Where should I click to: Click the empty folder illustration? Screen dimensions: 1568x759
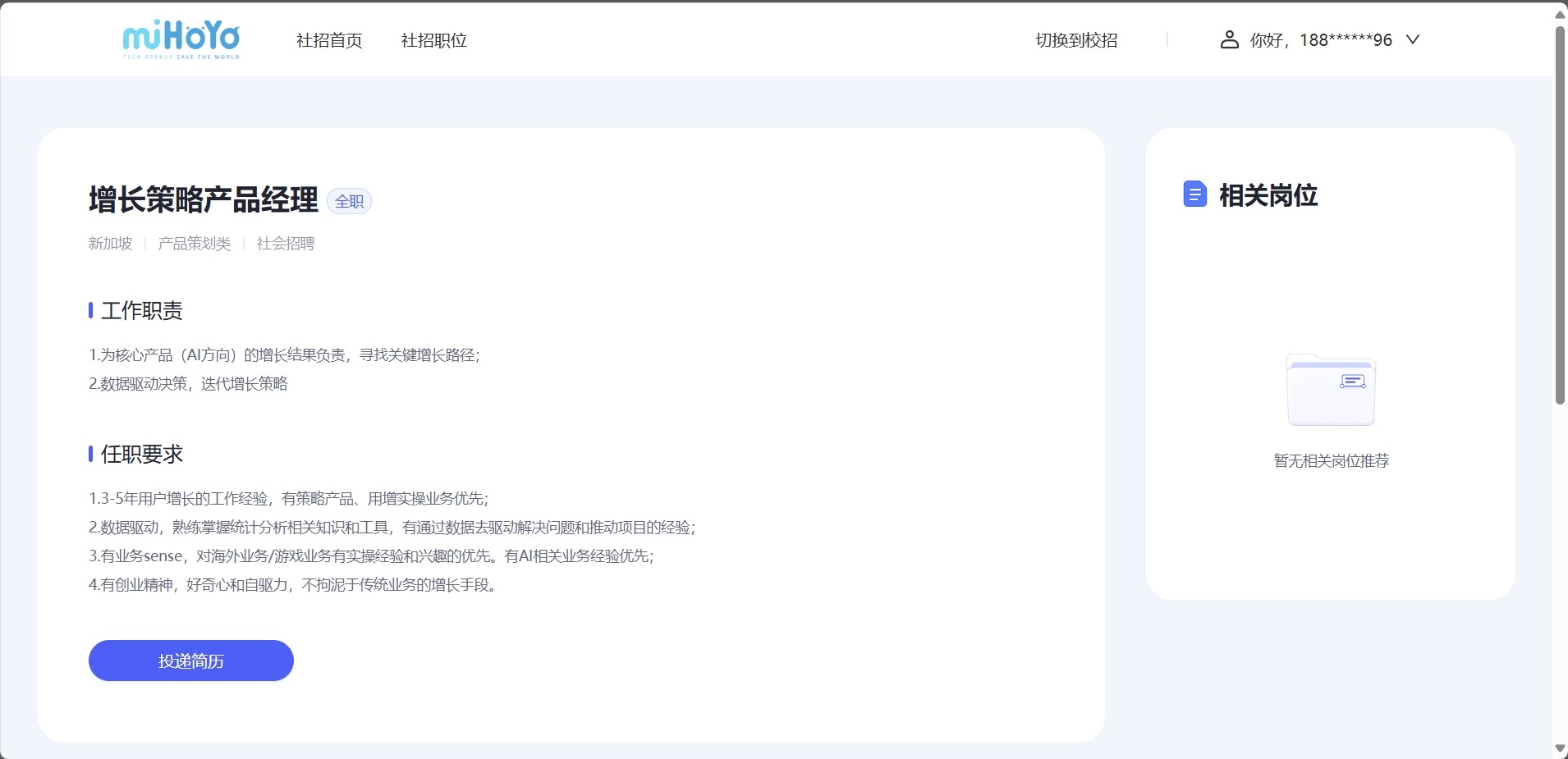pyautogui.click(x=1330, y=391)
